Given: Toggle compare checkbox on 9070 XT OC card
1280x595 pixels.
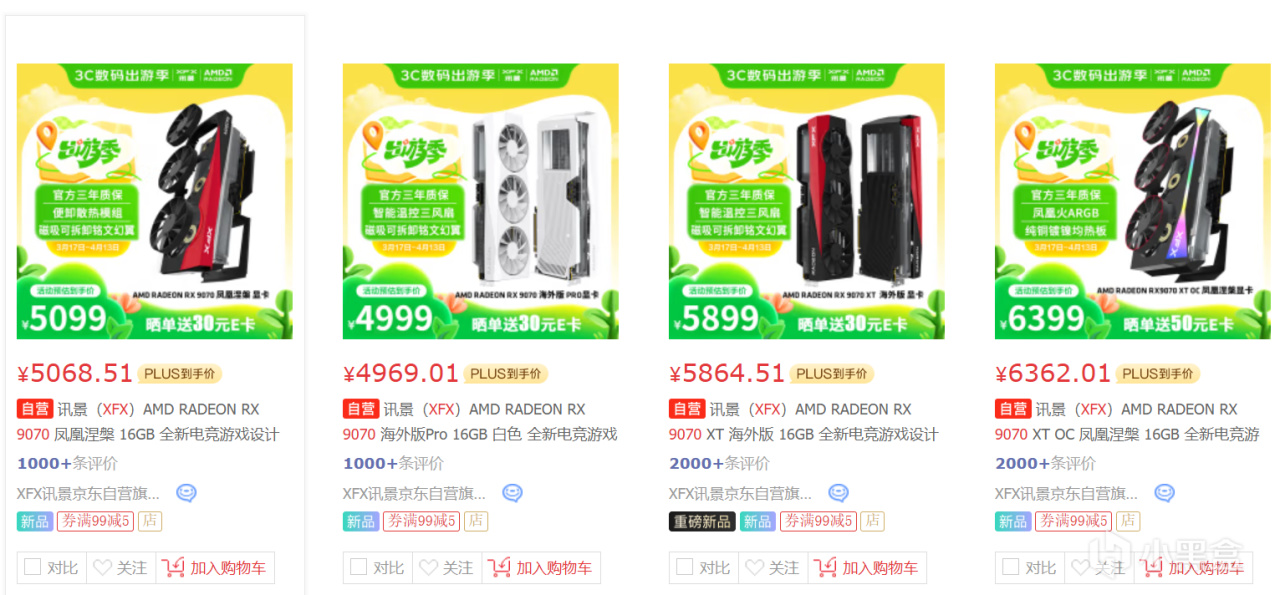Looking at the screenshot, I should pos(1010,567).
